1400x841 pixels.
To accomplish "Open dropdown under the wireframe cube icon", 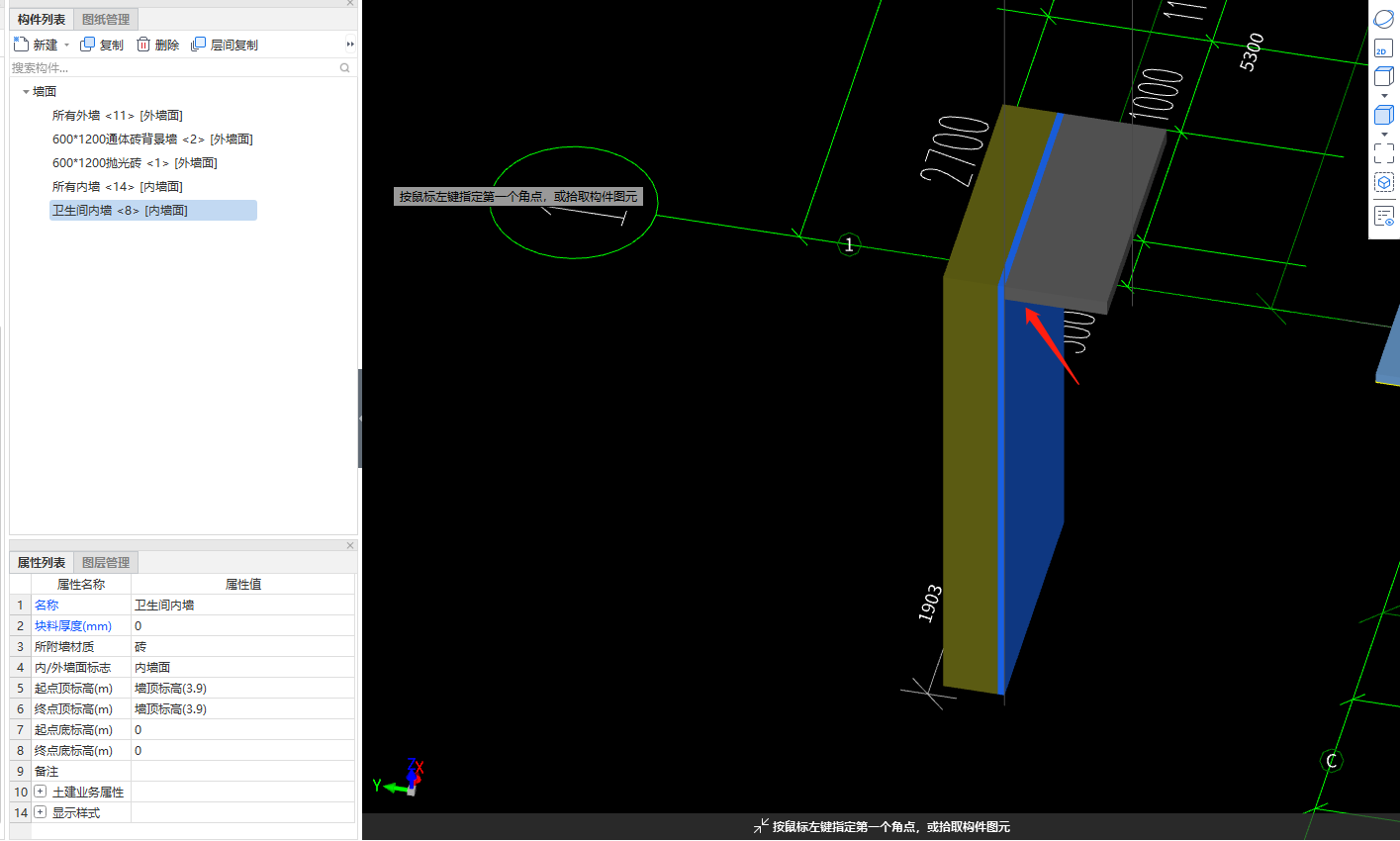I will point(1384,96).
